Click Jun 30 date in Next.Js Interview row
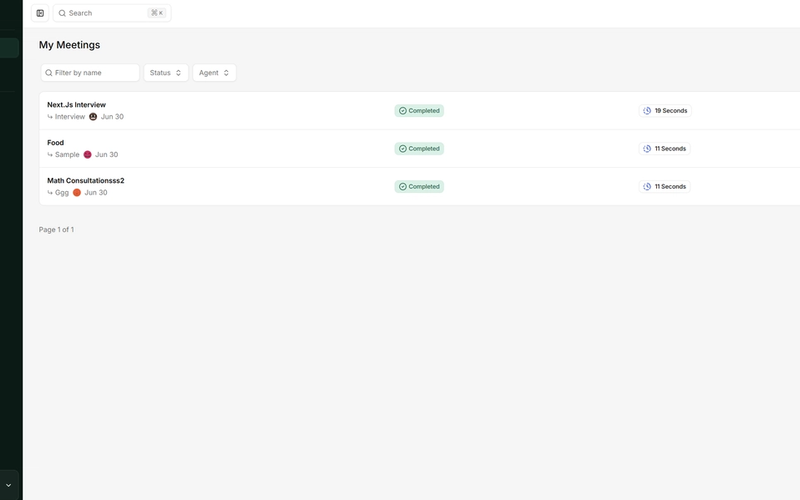This screenshot has height=500, width=800. [112, 117]
